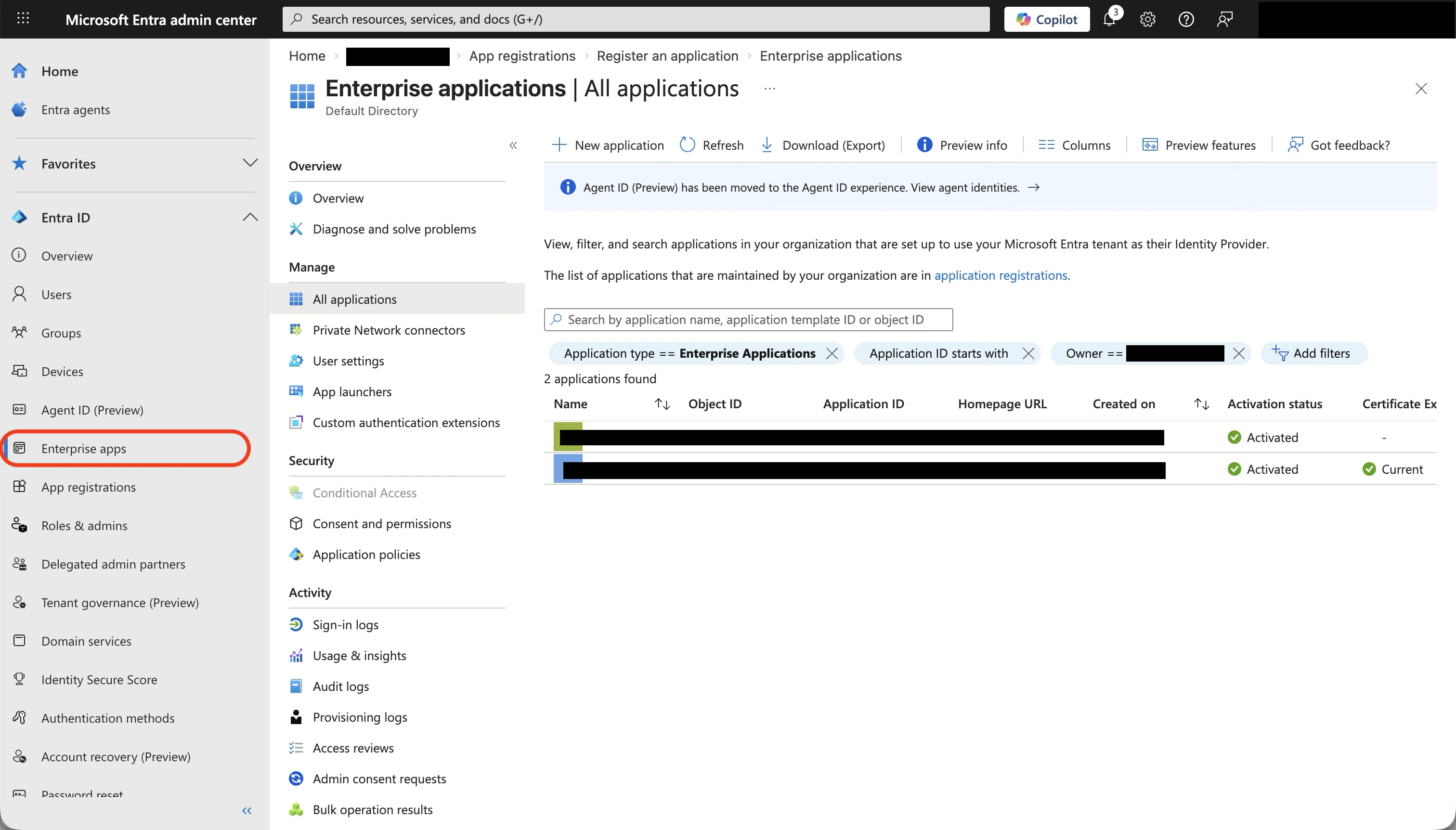Click the Audit logs icon
Viewport: 1456px width, 830px height.
[x=296, y=686]
